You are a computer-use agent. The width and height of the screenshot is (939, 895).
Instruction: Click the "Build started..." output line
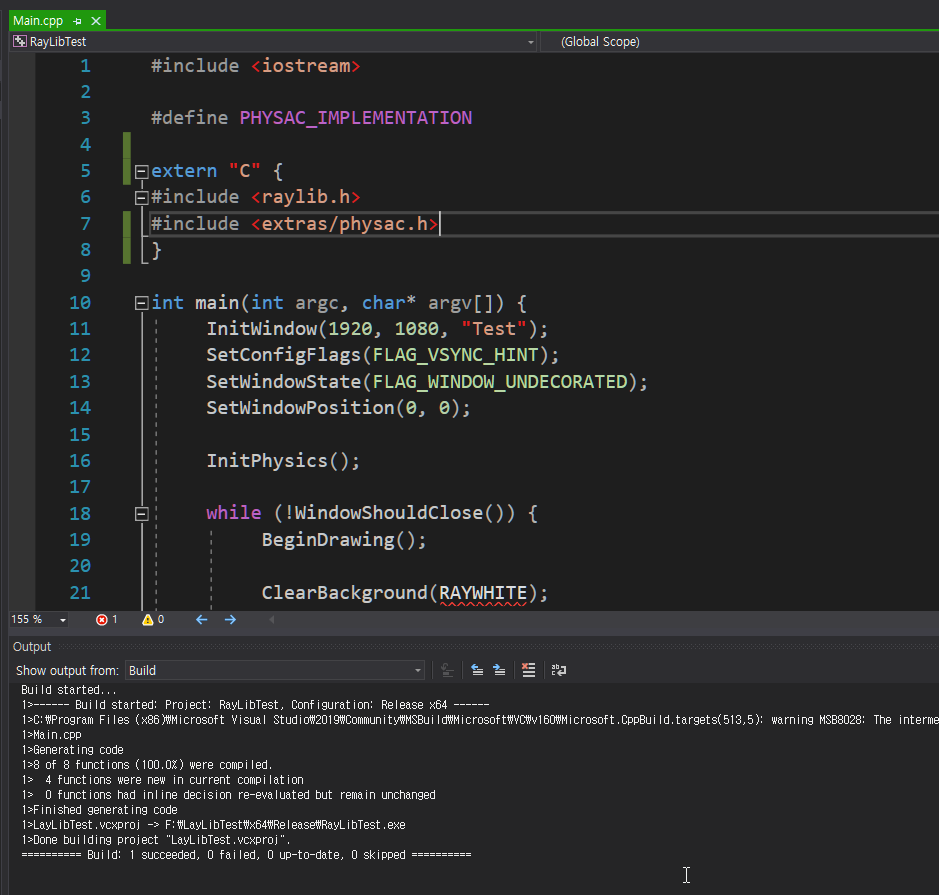tap(69, 690)
